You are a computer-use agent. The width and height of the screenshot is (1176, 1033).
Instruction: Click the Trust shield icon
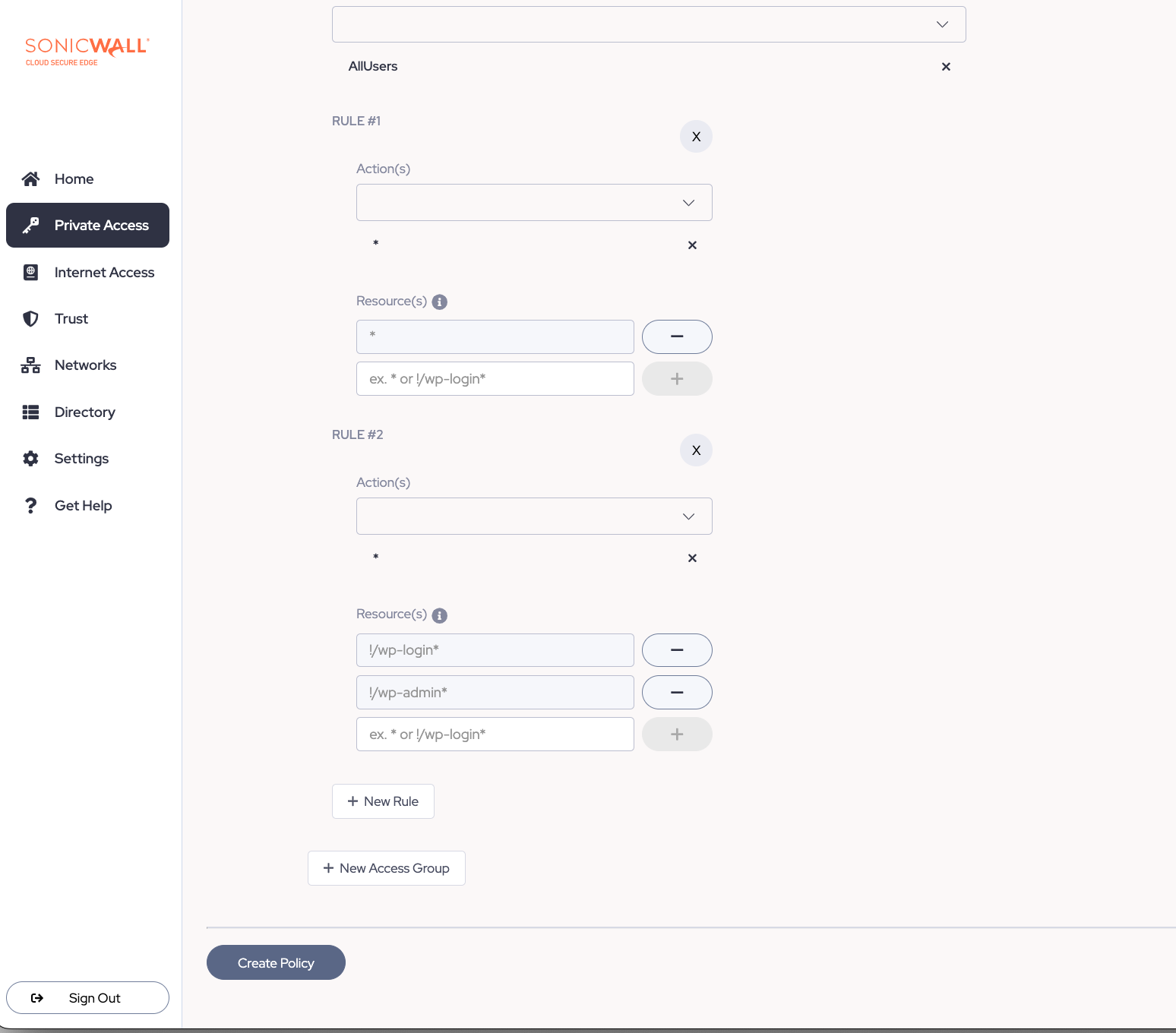click(30, 319)
